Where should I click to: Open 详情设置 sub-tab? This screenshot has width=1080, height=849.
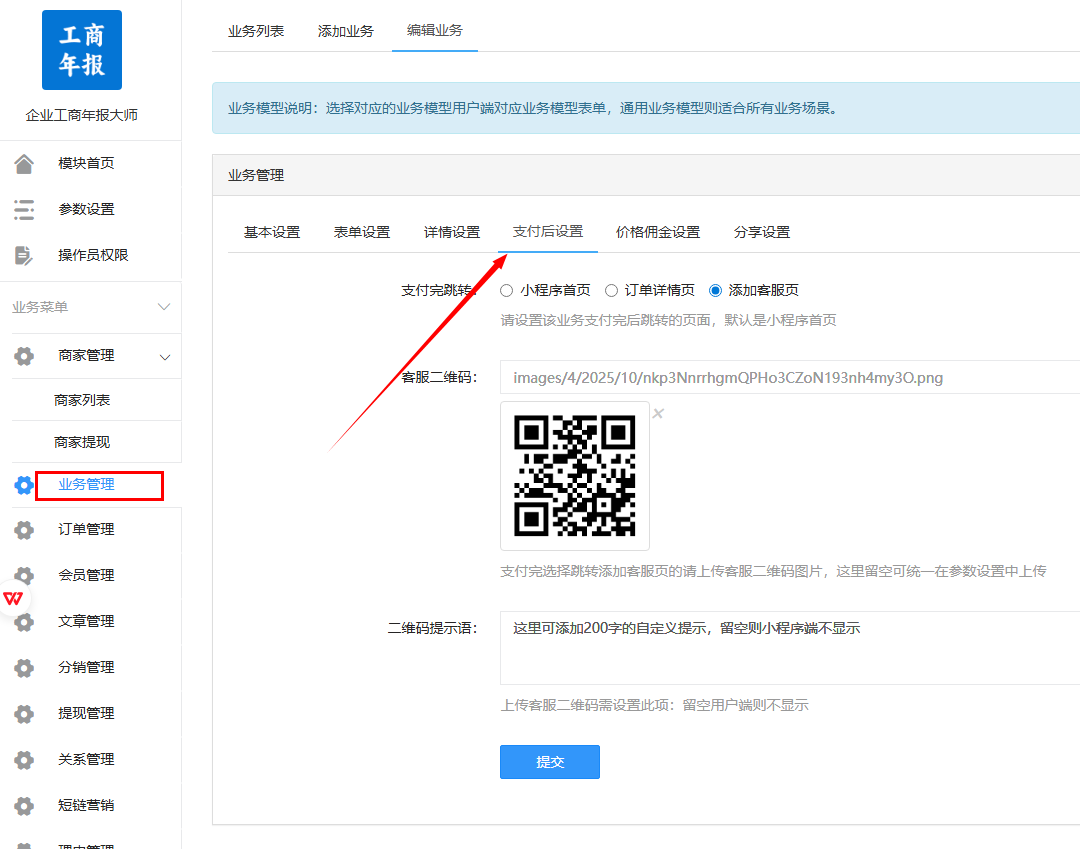pyautogui.click(x=452, y=232)
